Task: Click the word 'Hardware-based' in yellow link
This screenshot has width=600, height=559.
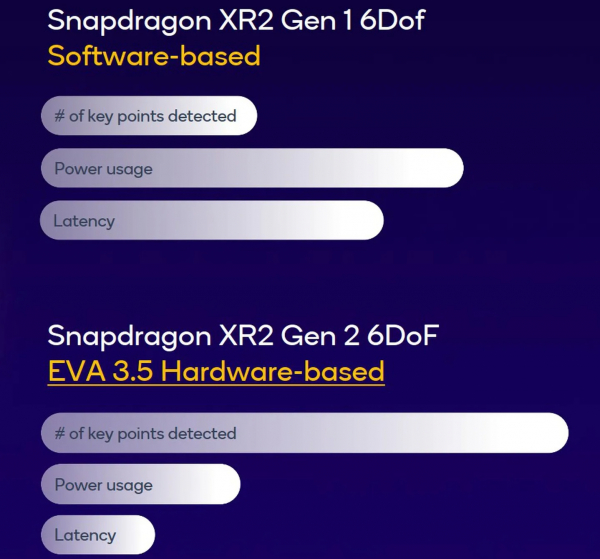Action: tap(272, 371)
